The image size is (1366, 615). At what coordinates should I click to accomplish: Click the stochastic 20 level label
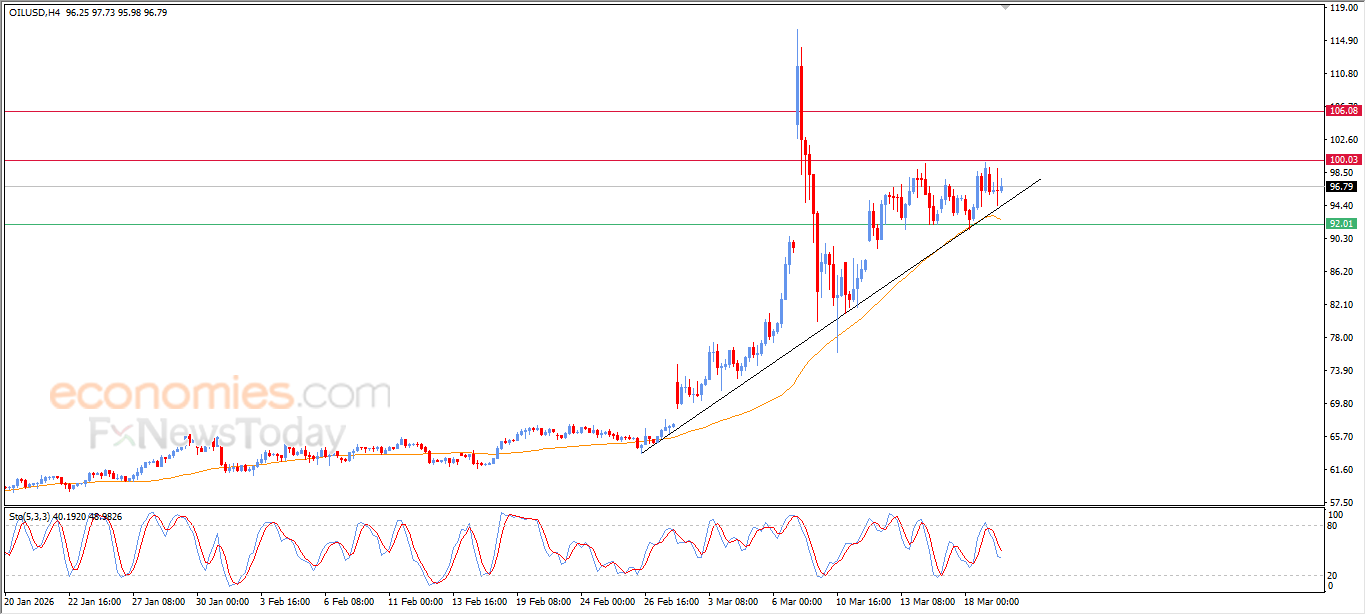[x=1332, y=575]
